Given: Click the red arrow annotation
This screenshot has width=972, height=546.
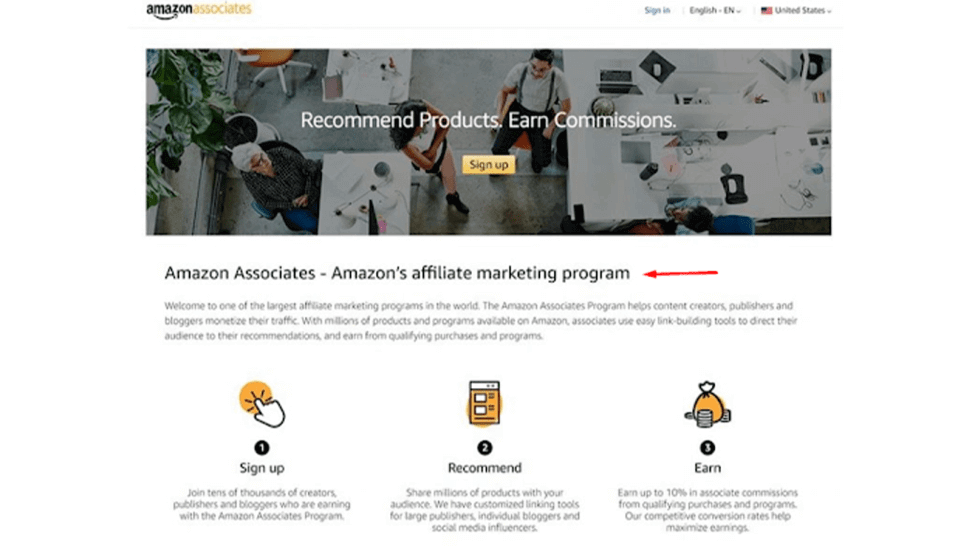Looking at the screenshot, I should tap(681, 273).
